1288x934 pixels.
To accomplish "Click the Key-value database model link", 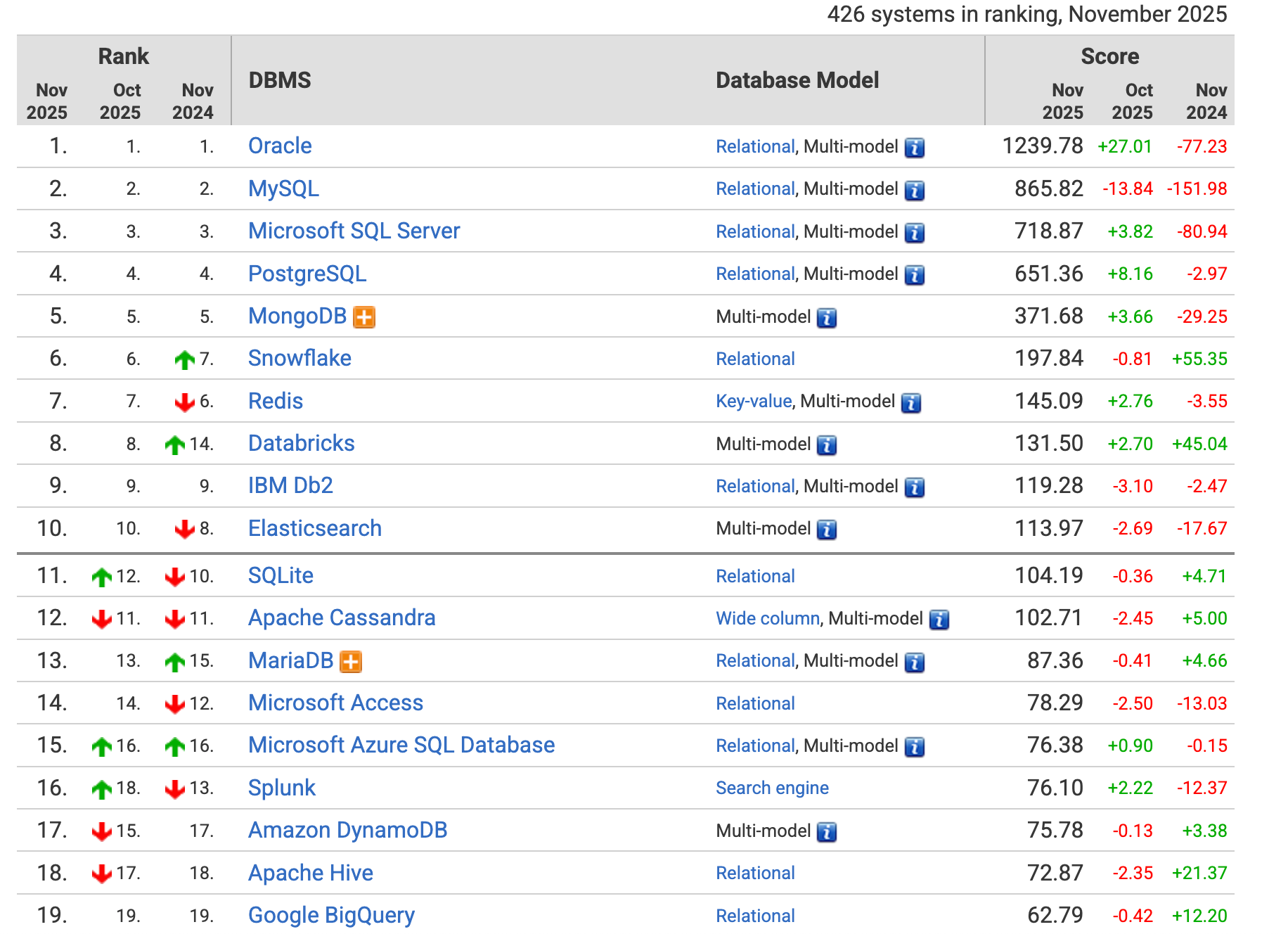I will (753, 401).
